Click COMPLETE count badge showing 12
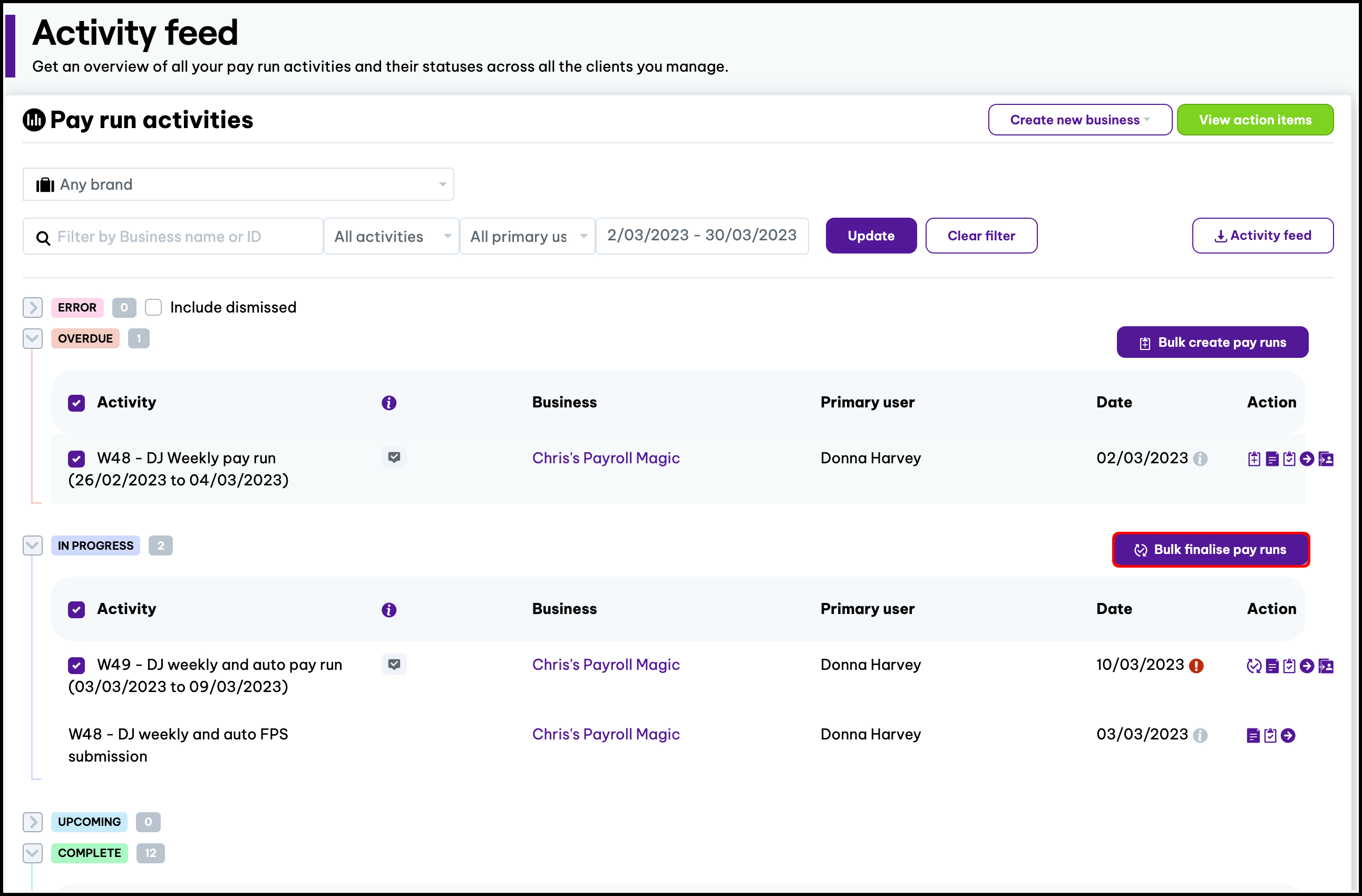 pyautogui.click(x=151, y=853)
